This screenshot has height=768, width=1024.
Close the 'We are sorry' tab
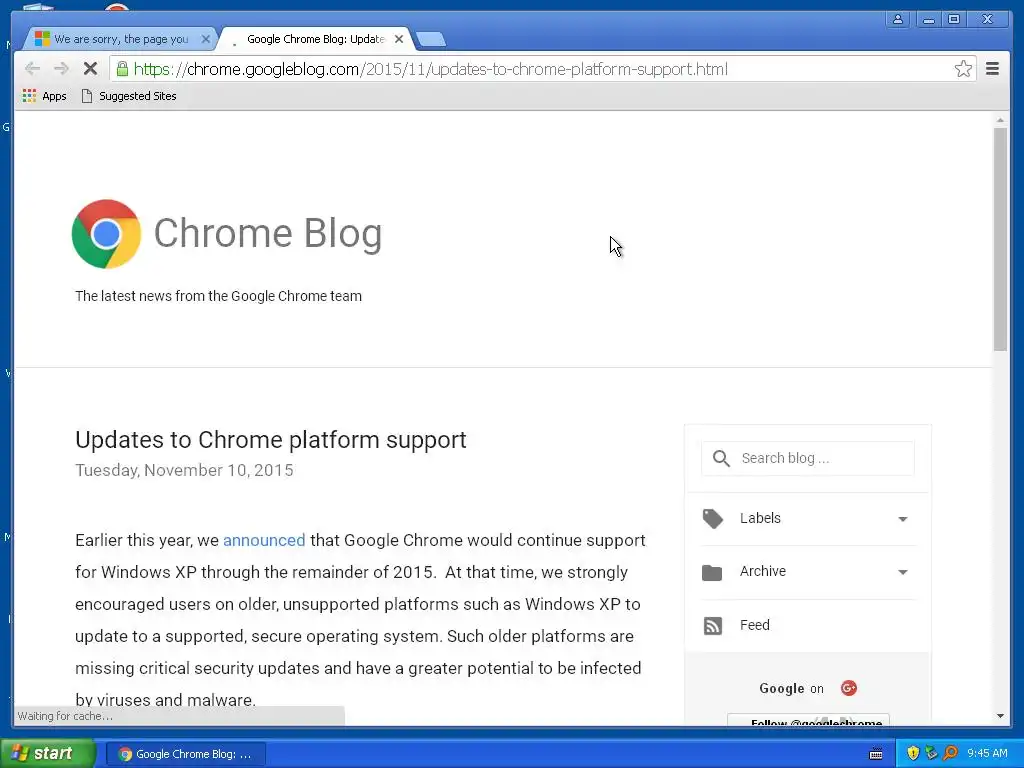pos(206,39)
